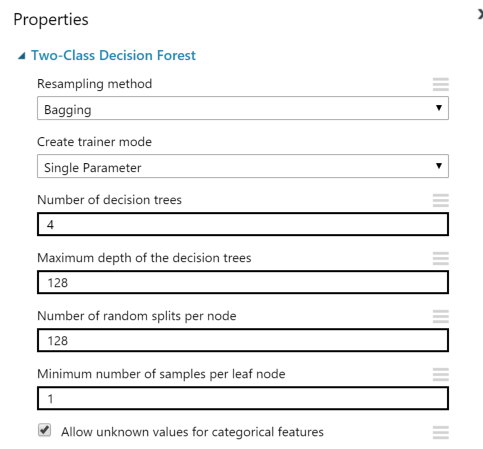Click the dropdown arrow on Single Parameter selector
The width and height of the screenshot is (483, 449).
(439, 166)
